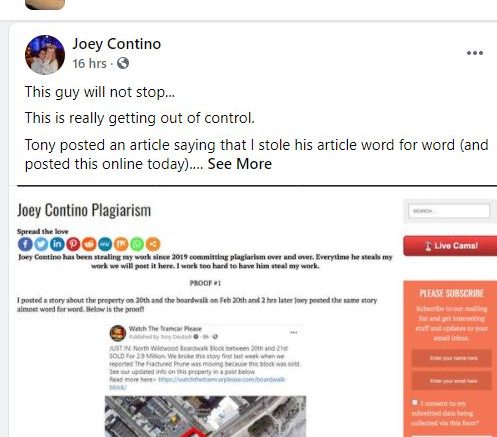Open the embedded post's three-dot menu
This screenshot has height=437, width=497.
pos(294,332)
